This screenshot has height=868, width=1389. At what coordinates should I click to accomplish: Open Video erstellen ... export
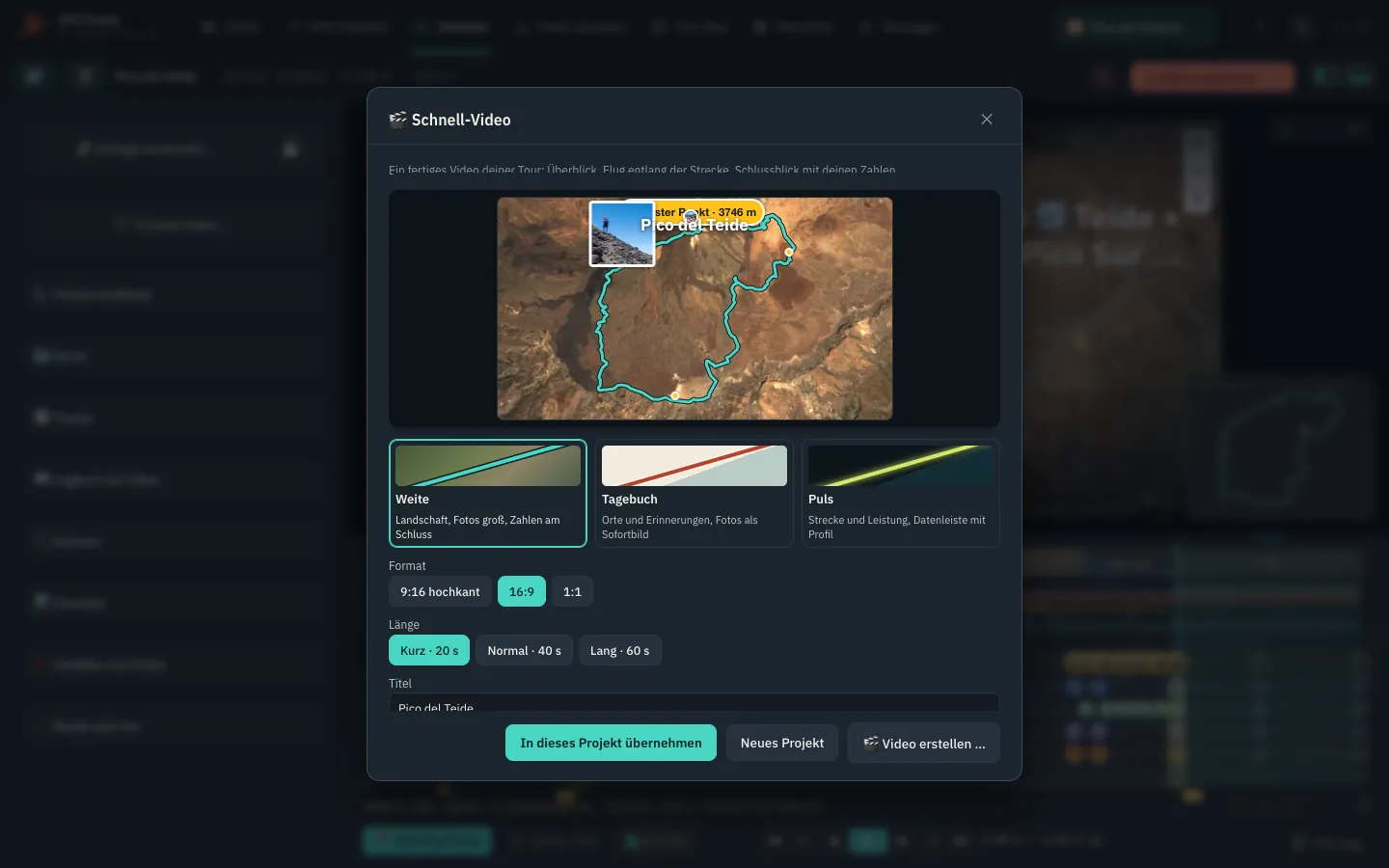point(924,743)
